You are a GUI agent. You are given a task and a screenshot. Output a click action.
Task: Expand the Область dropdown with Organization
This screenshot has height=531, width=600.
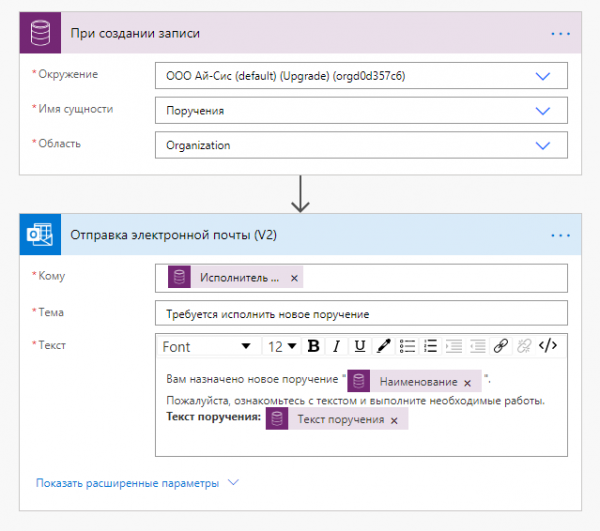click(543, 145)
